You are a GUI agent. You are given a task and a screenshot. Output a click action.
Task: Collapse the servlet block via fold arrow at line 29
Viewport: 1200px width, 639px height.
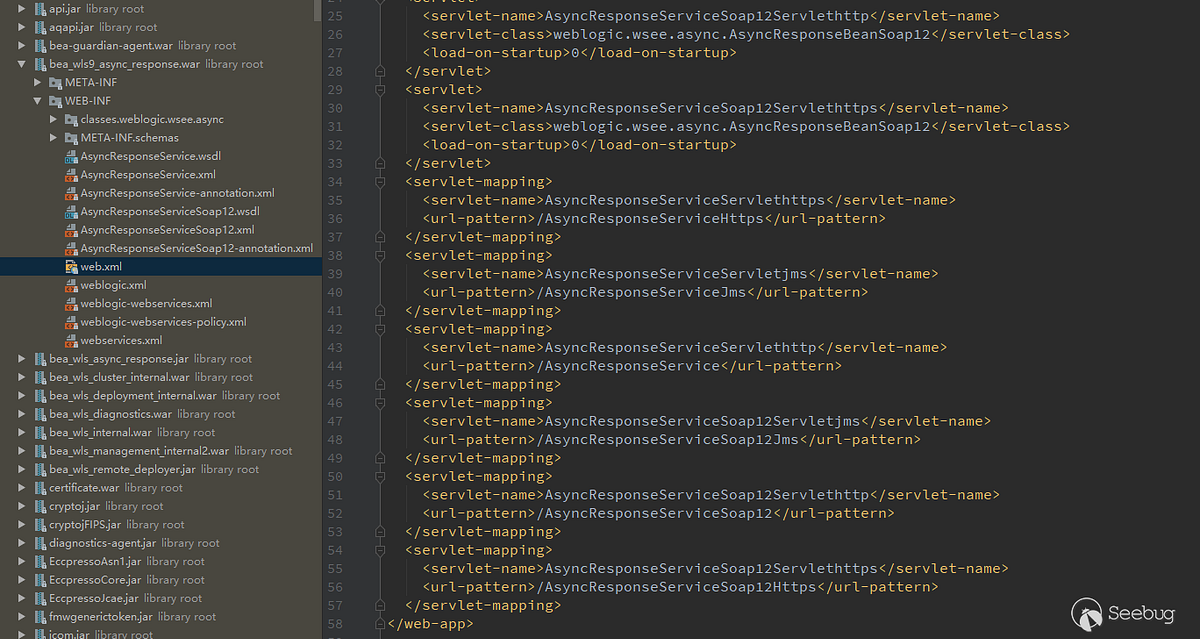pyautogui.click(x=379, y=89)
